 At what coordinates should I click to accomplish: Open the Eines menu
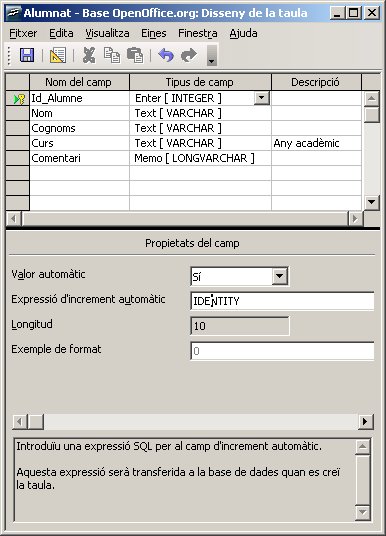point(154,34)
